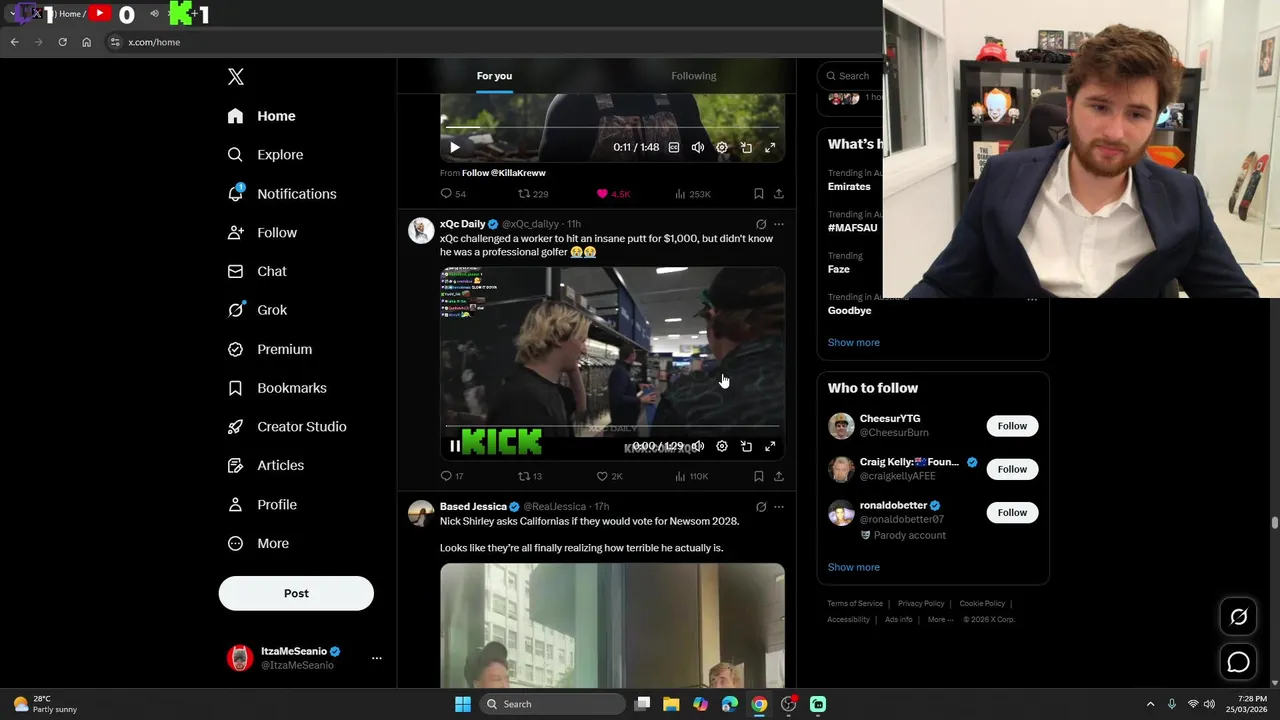Bookmark the KillaKreww video post

pyautogui.click(x=759, y=194)
